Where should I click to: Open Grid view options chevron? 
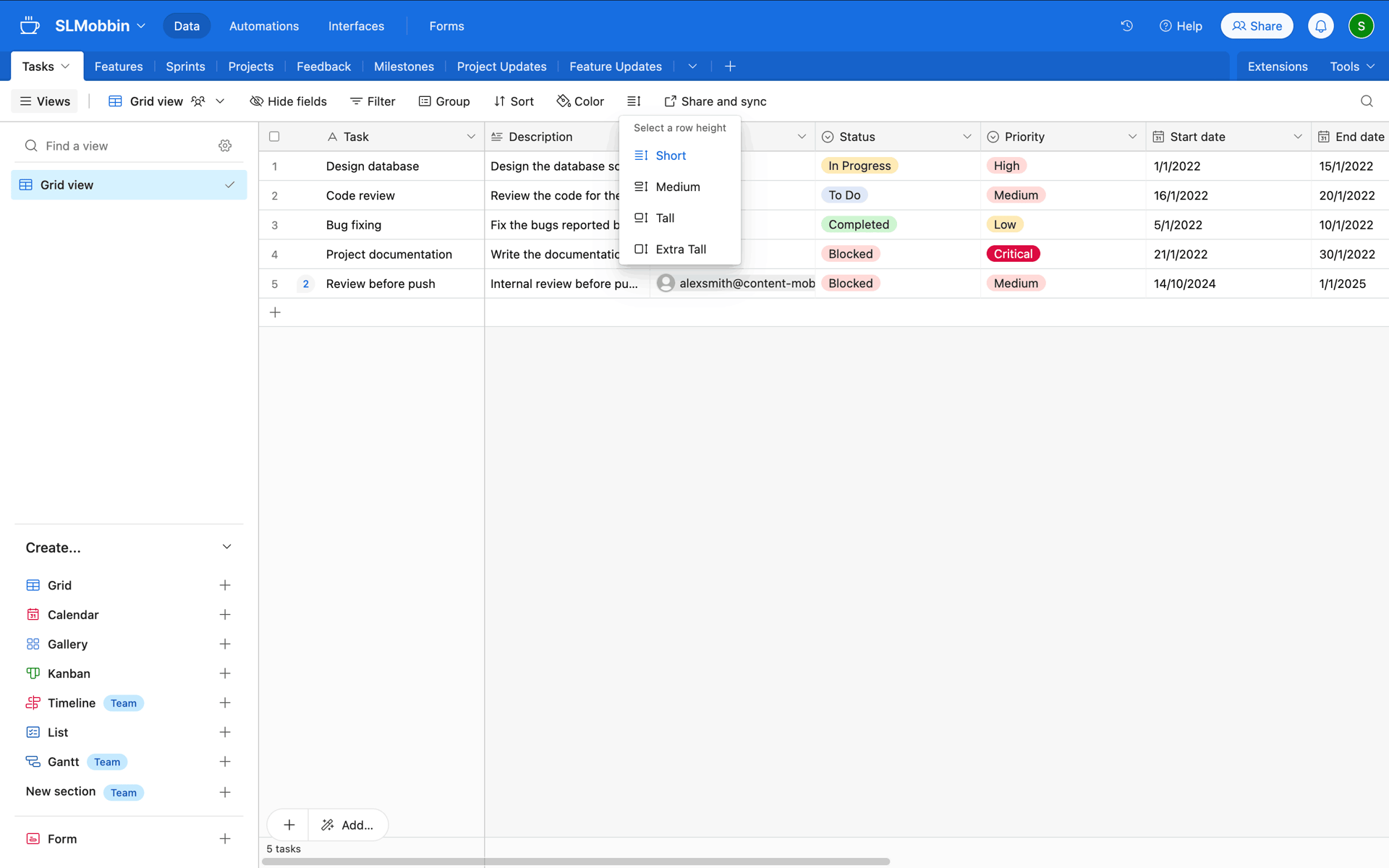pos(220,101)
